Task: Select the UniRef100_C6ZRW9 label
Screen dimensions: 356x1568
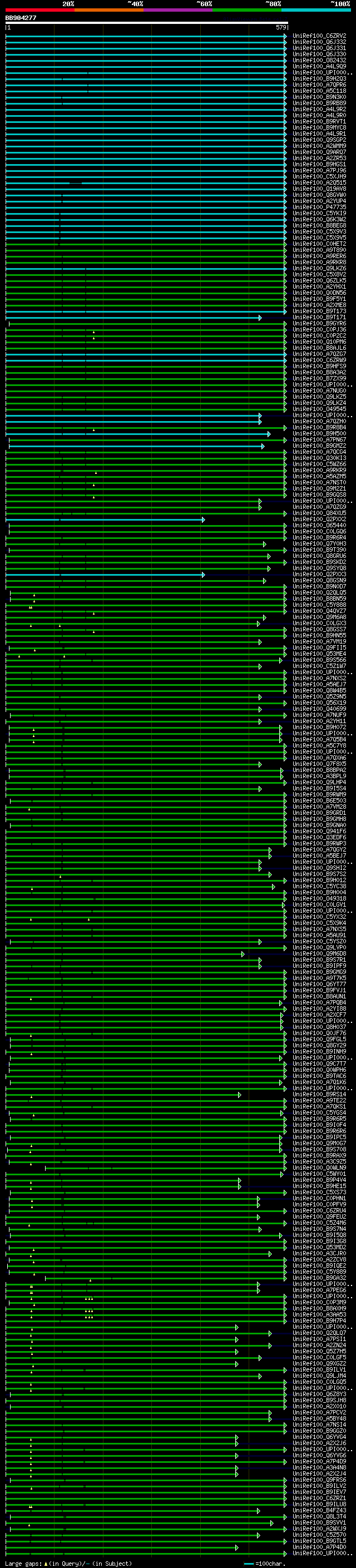Action: tap(319, 360)
